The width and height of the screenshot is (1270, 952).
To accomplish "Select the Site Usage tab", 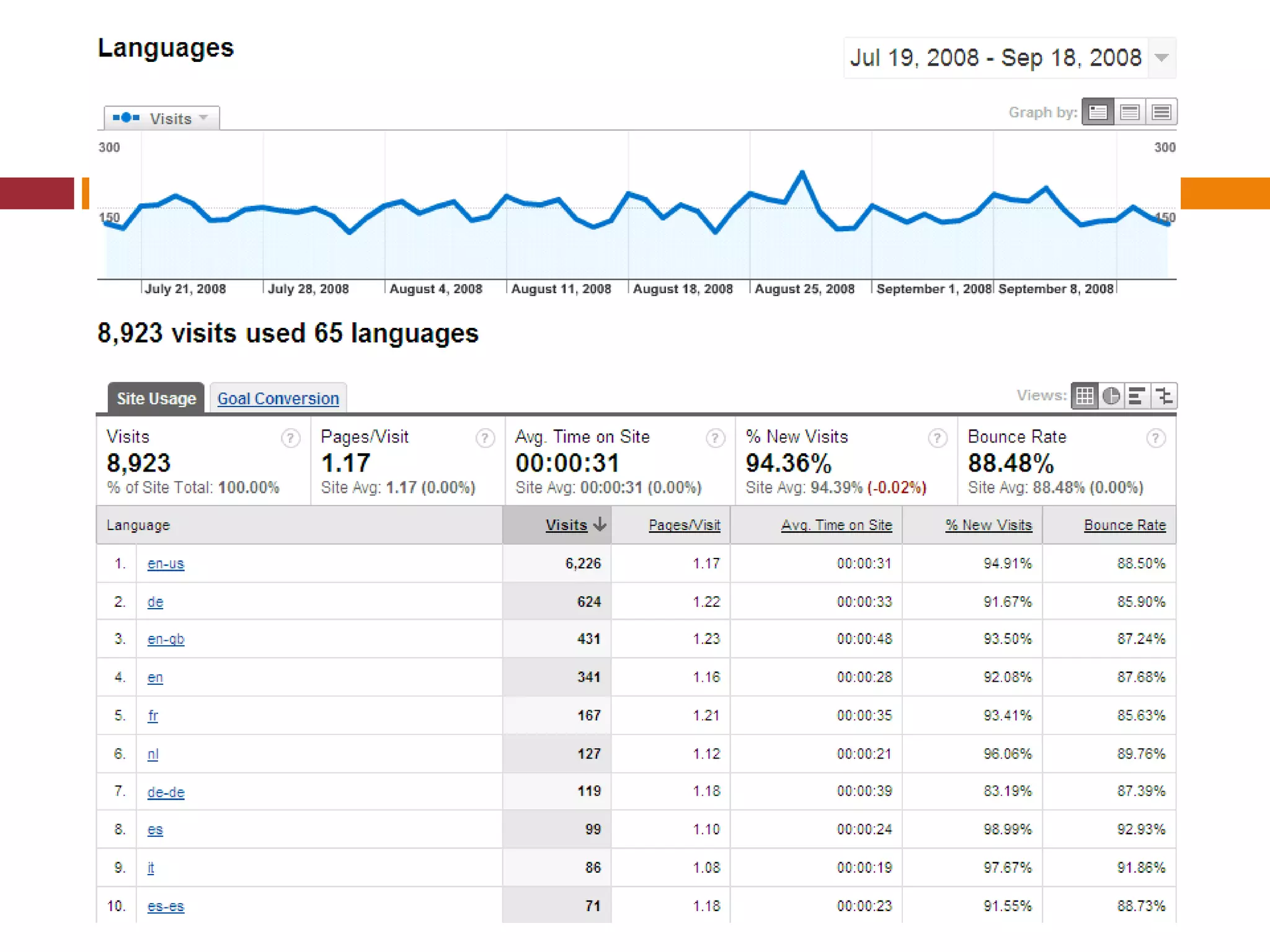I will click(156, 399).
